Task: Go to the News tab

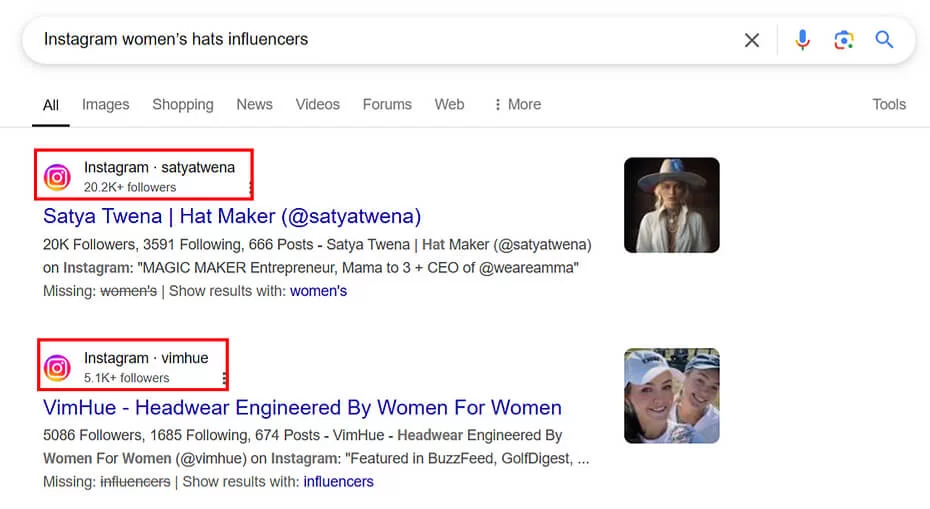Action: (254, 104)
